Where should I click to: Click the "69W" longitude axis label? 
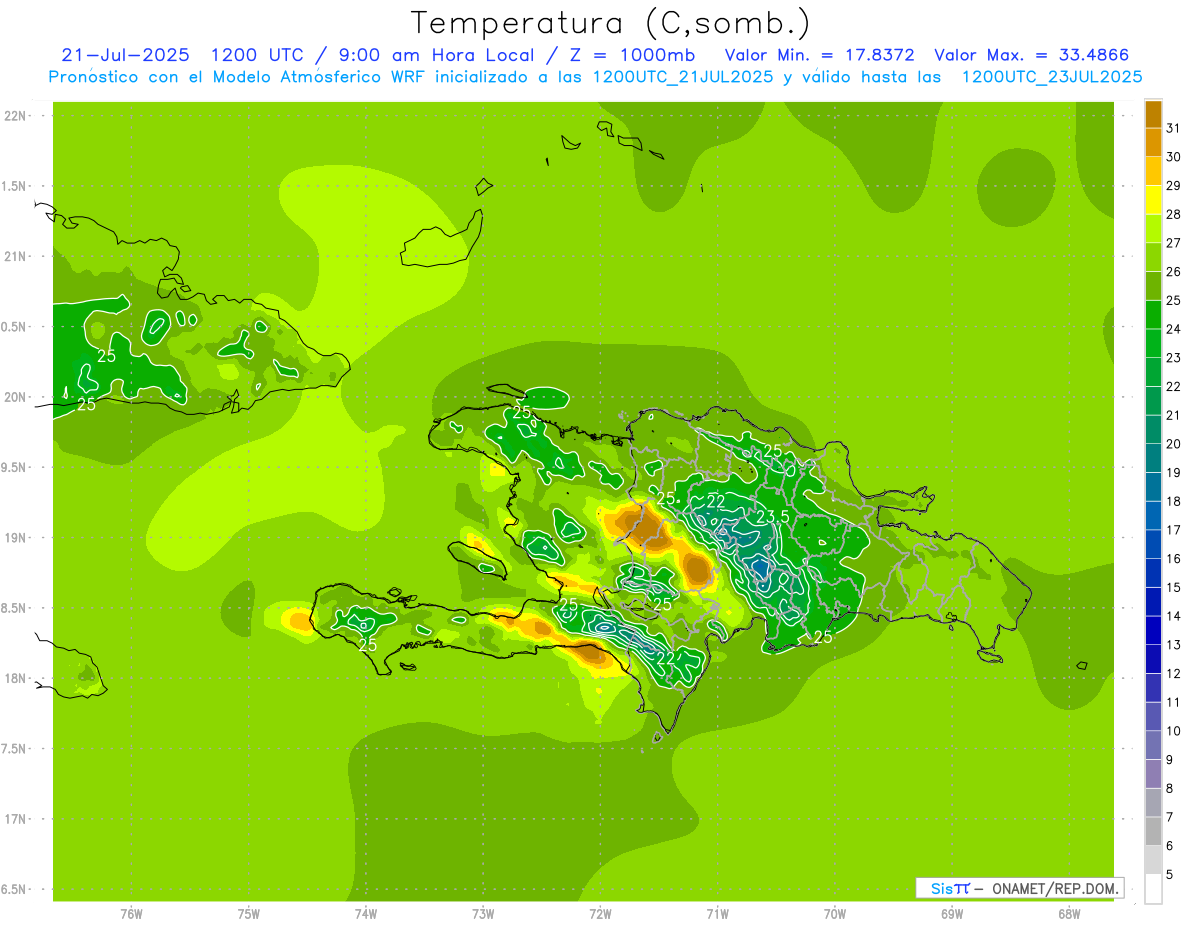pos(951,914)
